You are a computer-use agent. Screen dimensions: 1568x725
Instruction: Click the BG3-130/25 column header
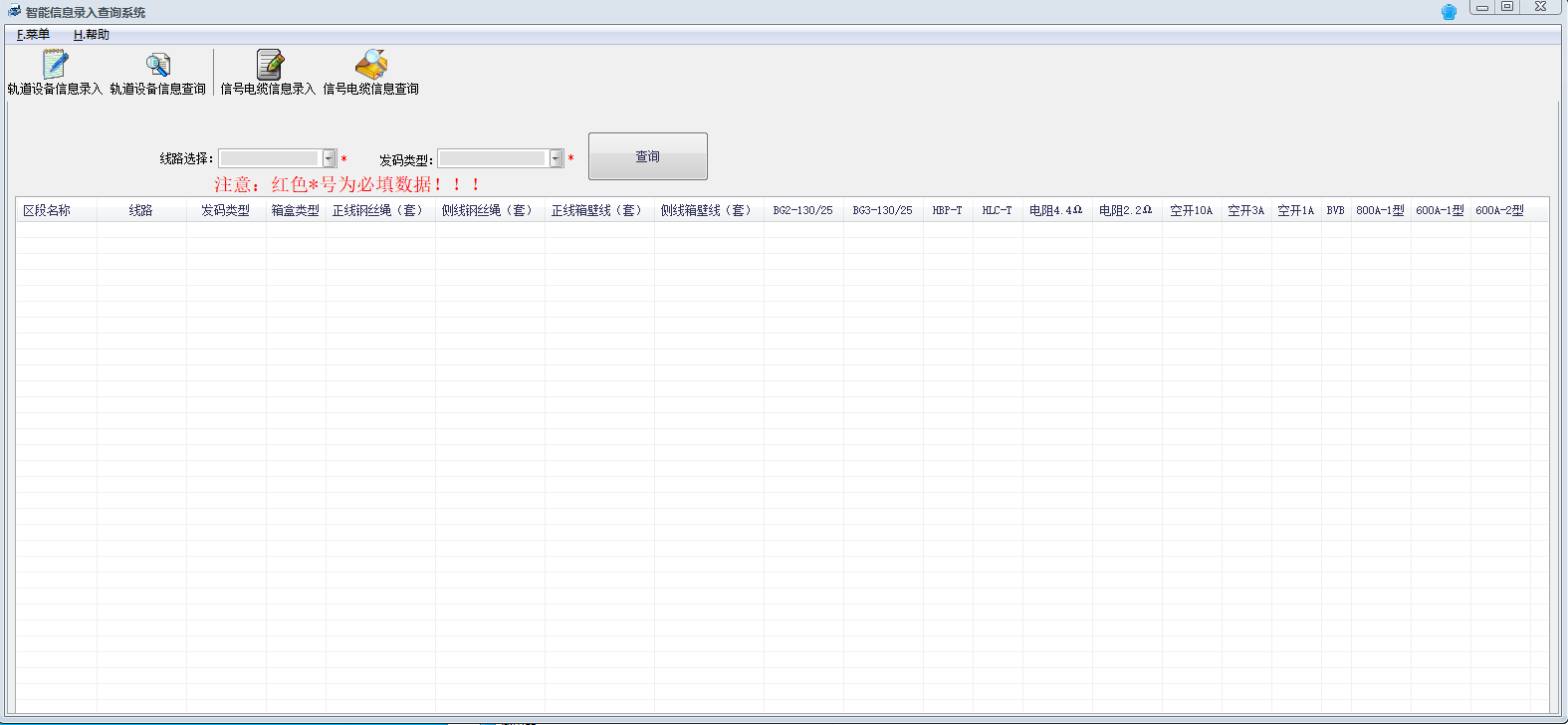point(883,210)
